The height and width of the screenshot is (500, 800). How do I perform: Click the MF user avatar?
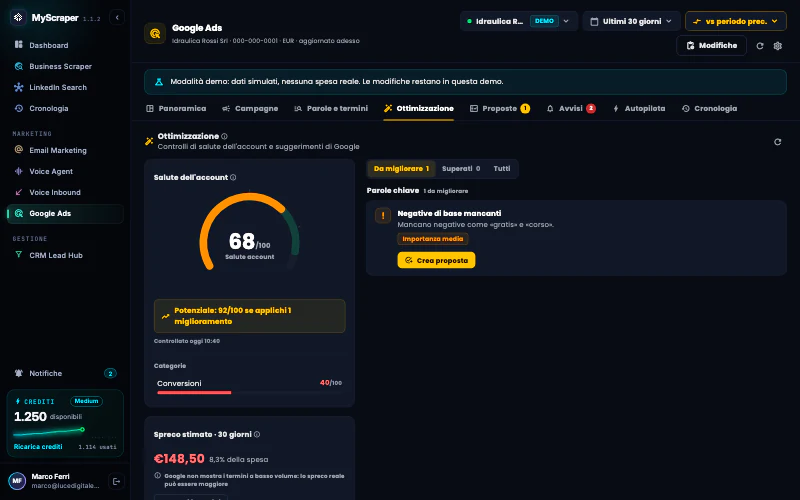pos(17,481)
